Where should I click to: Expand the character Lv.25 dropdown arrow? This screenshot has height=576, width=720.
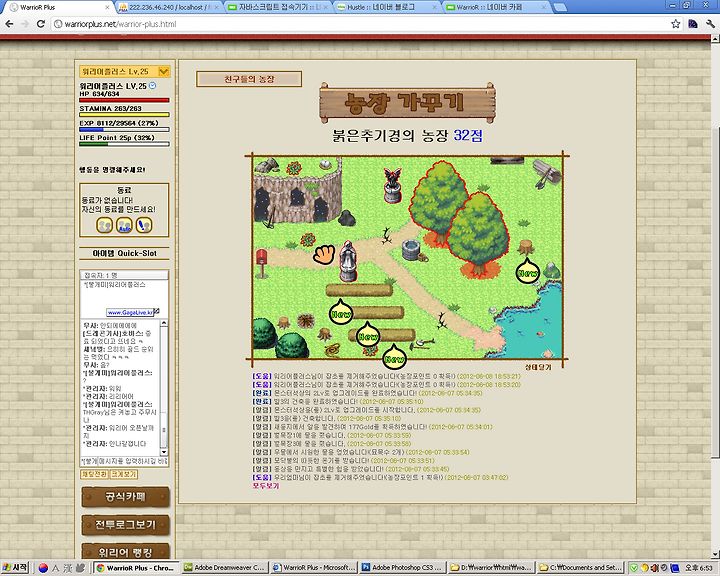pyautogui.click(x=163, y=71)
